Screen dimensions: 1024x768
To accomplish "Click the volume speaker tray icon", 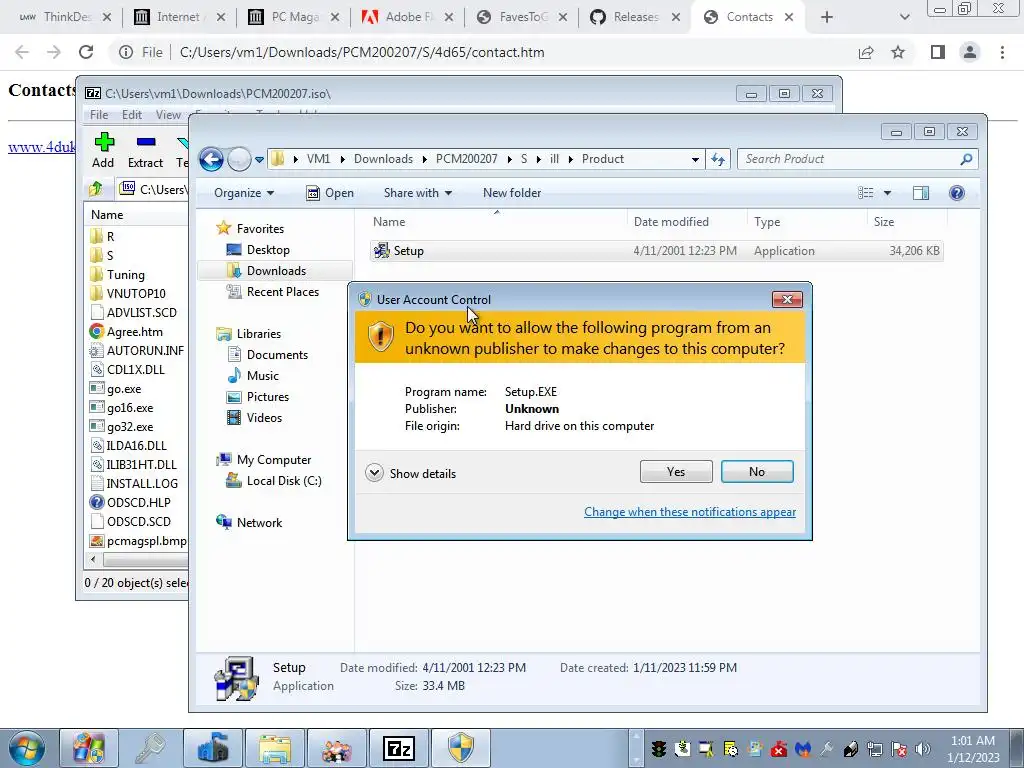I will pyautogui.click(x=922, y=749).
